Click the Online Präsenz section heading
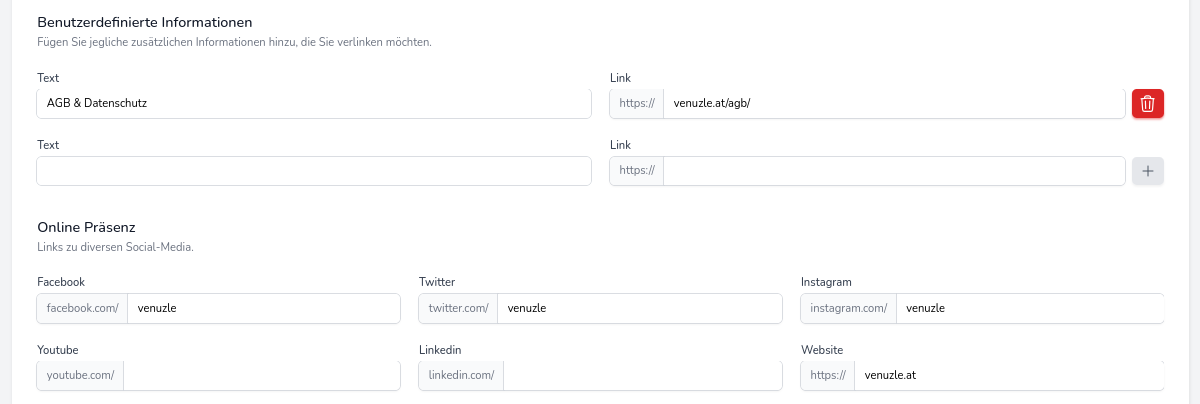This screenshot has width=1200, height=404. [x=86, y=227]
